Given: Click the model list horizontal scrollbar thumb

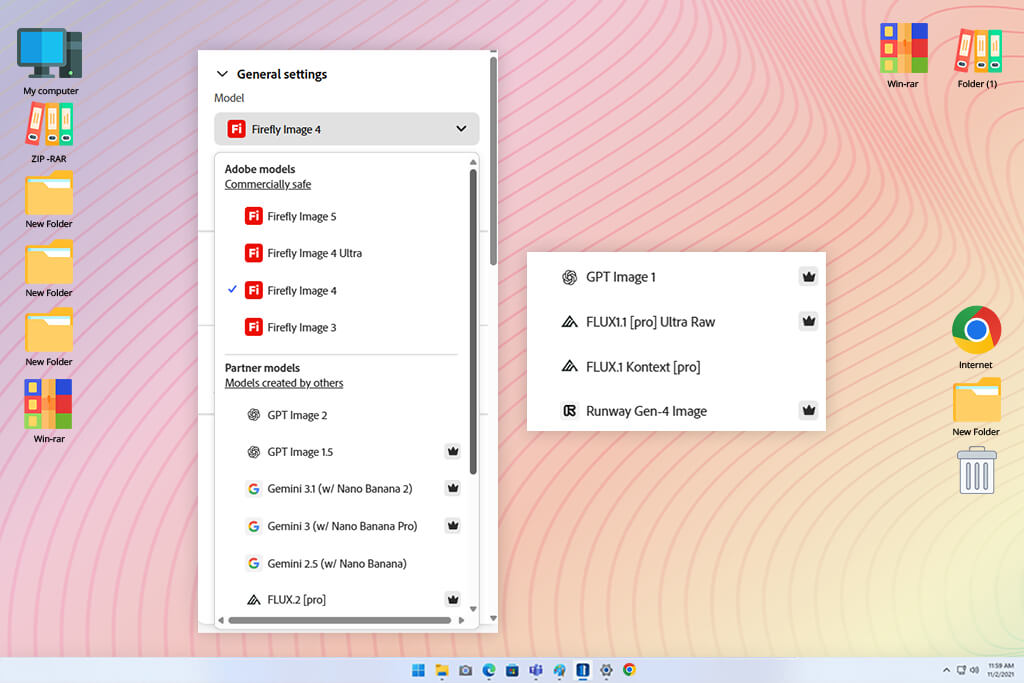Looking at the screenshot, I should pyautogui.click(x=340, y=620).
